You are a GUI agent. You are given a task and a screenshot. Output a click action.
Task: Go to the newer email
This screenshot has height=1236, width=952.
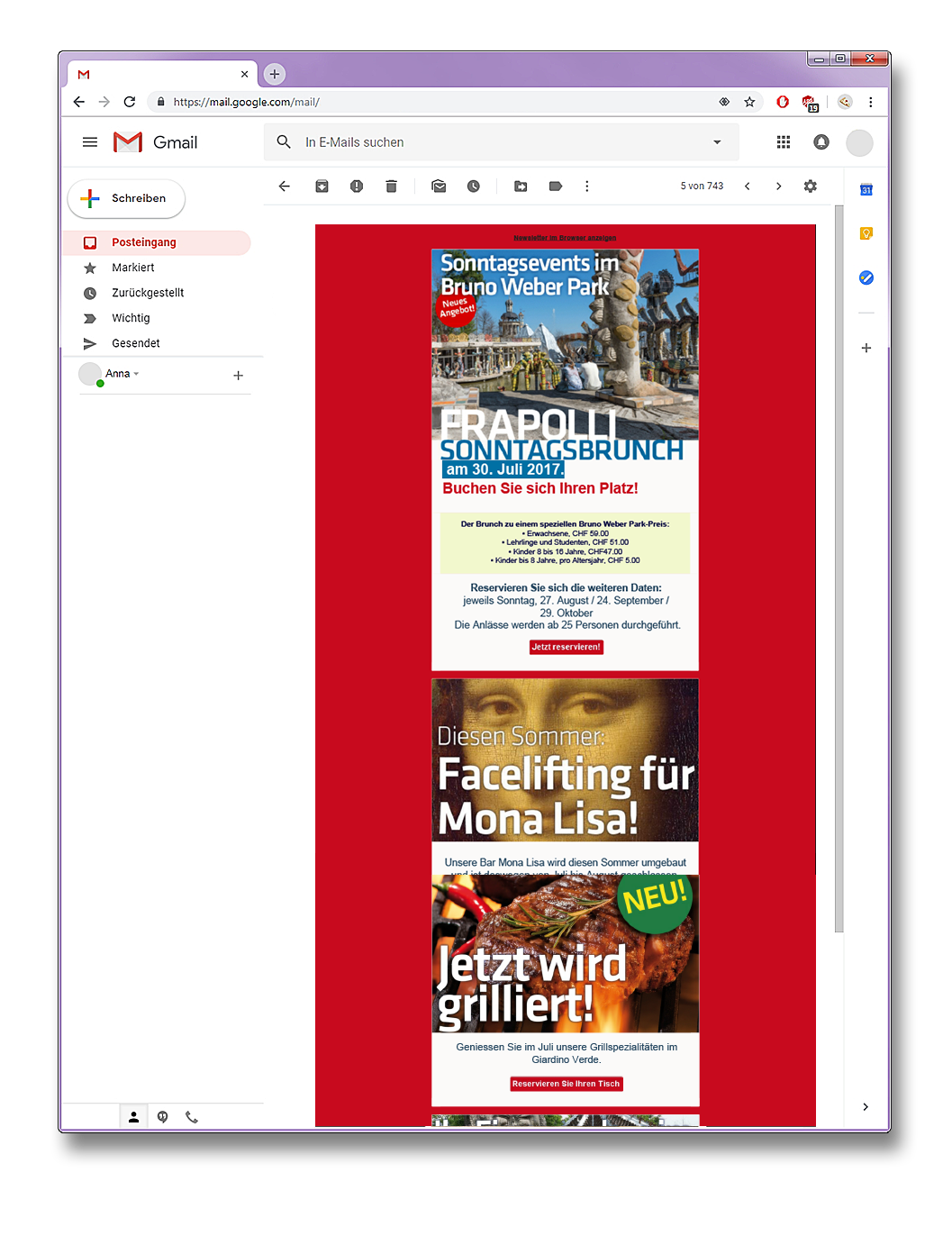(748, 186)
